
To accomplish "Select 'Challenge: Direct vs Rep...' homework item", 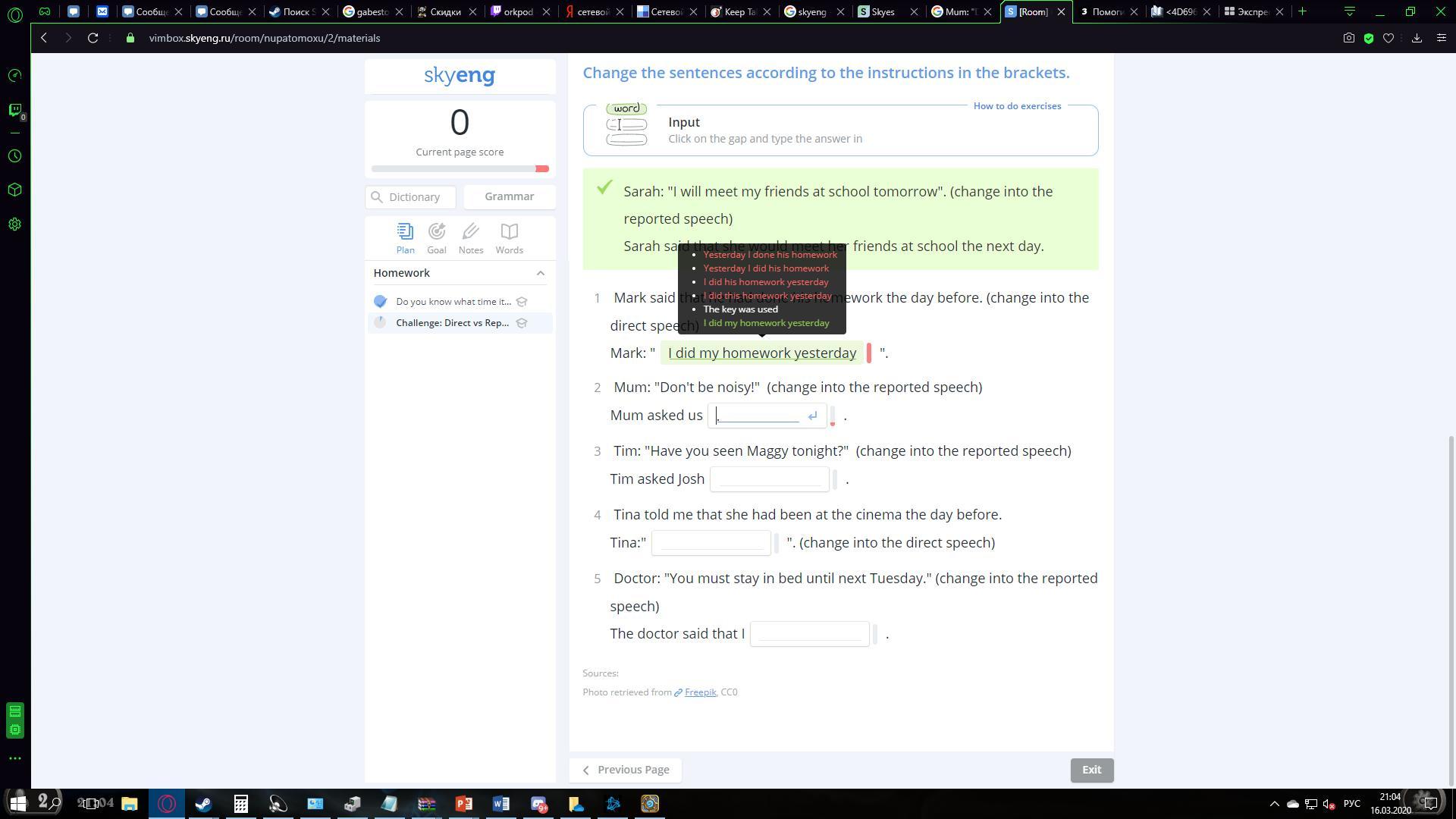I will tap(452, 323).
